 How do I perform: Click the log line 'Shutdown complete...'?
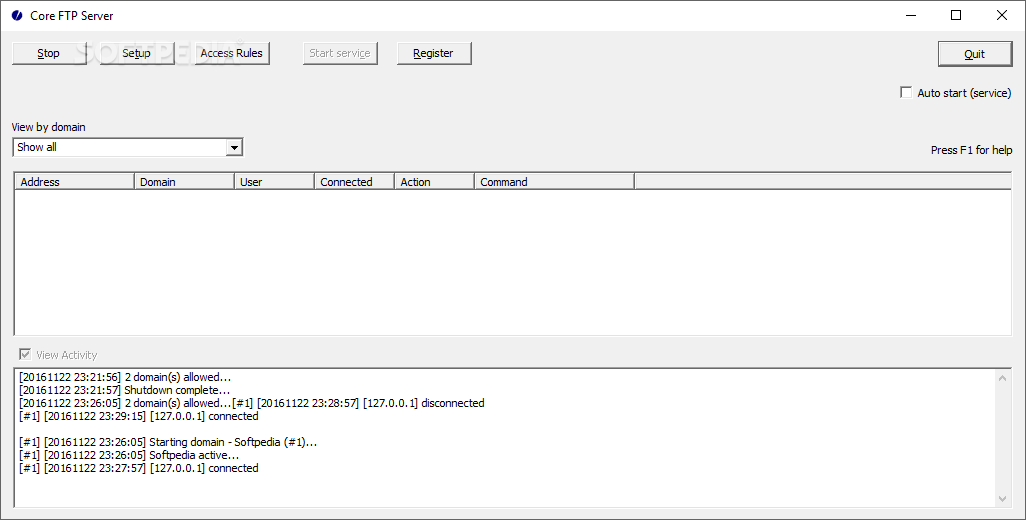click(125, 390)
